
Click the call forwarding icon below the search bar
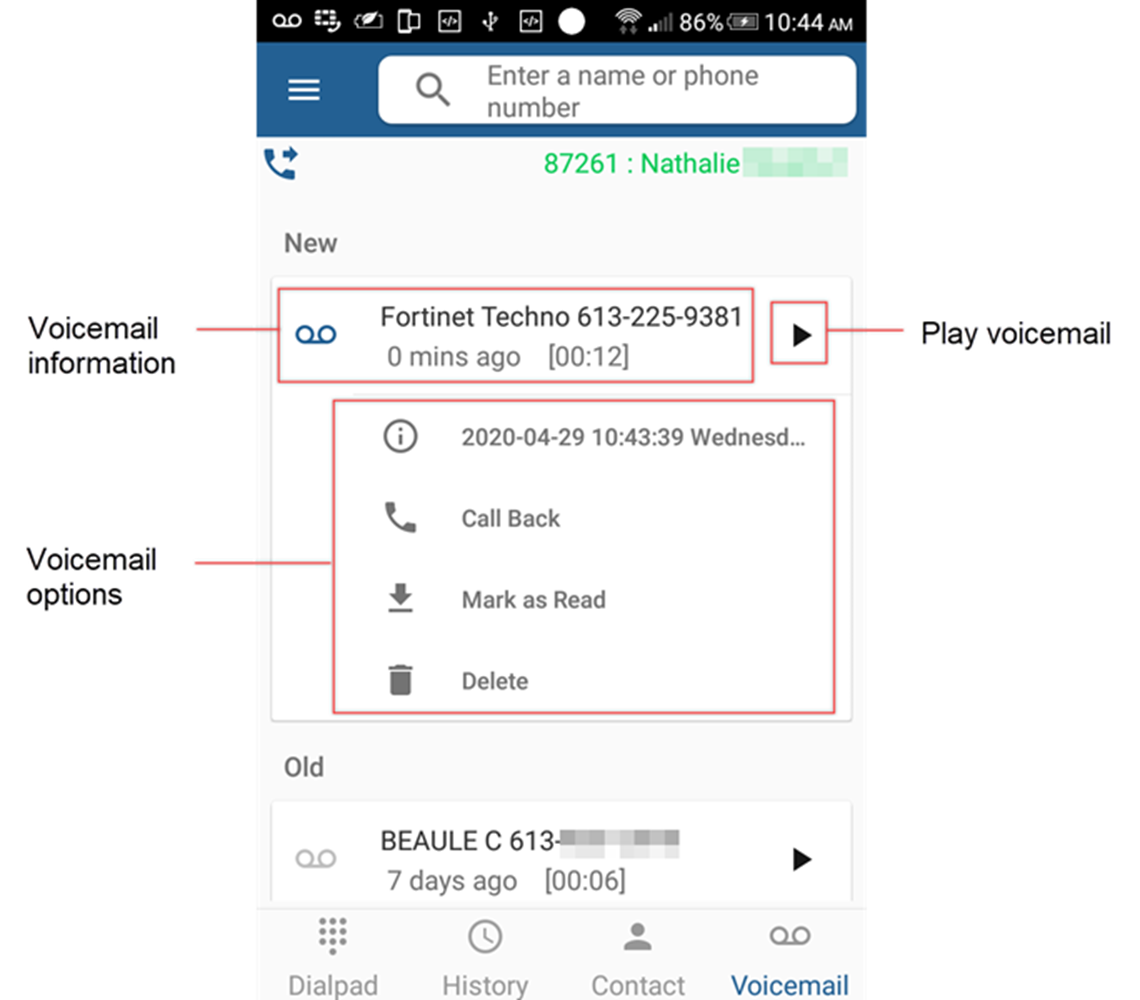tap(281, 161)
